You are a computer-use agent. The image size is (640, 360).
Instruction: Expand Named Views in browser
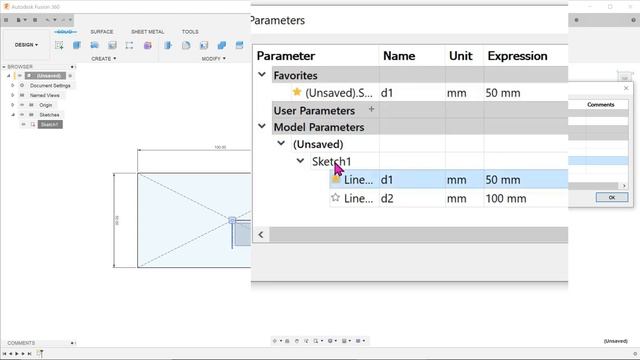pyautogui.click(x=13, y=95)
